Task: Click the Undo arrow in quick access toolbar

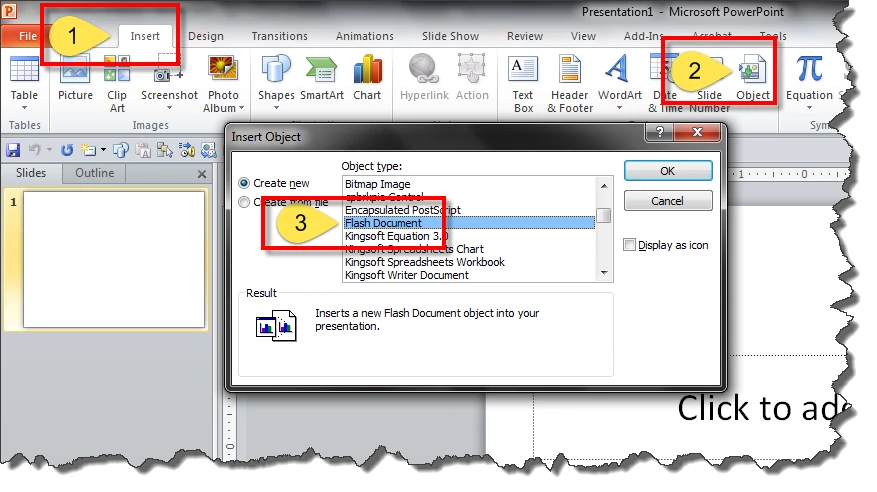Action: coord(35,150)
